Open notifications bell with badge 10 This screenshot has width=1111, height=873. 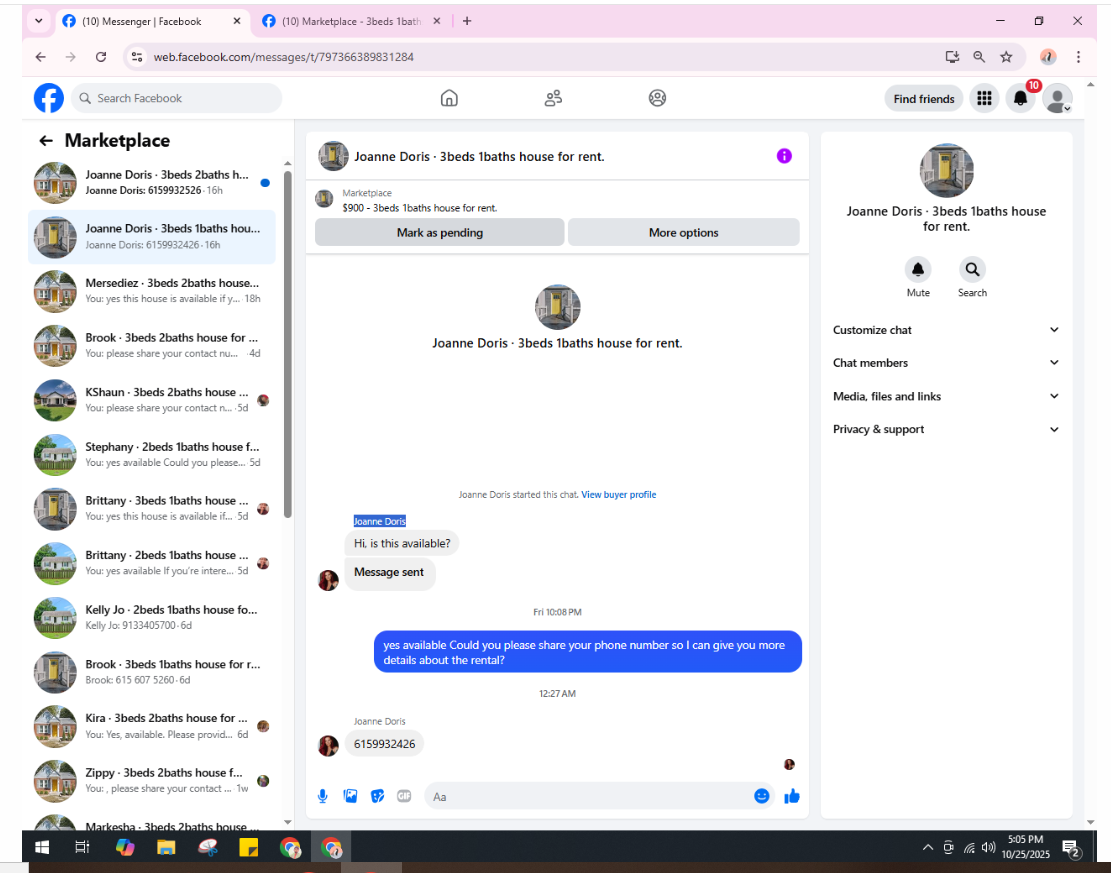pos(1021,98)
